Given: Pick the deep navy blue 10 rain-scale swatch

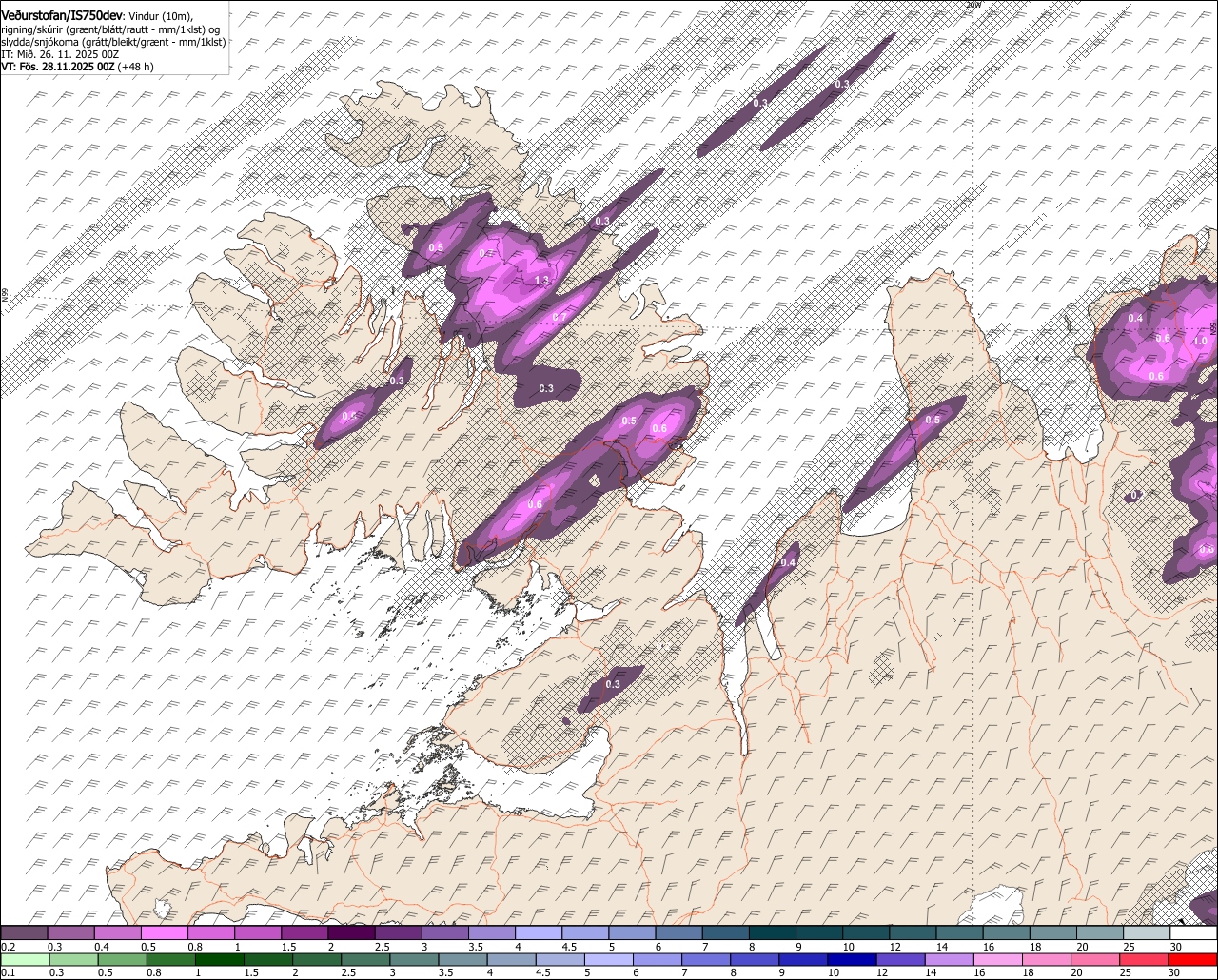Looking at the screenshot, I should [852, 961].
